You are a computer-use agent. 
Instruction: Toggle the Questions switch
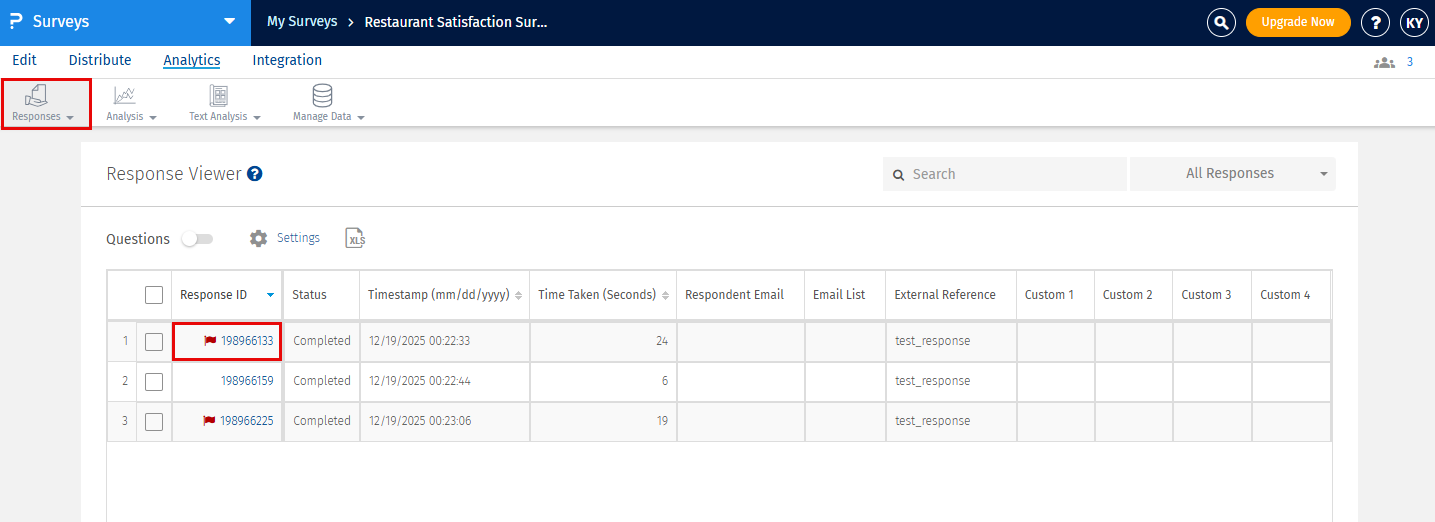(197, 239)
